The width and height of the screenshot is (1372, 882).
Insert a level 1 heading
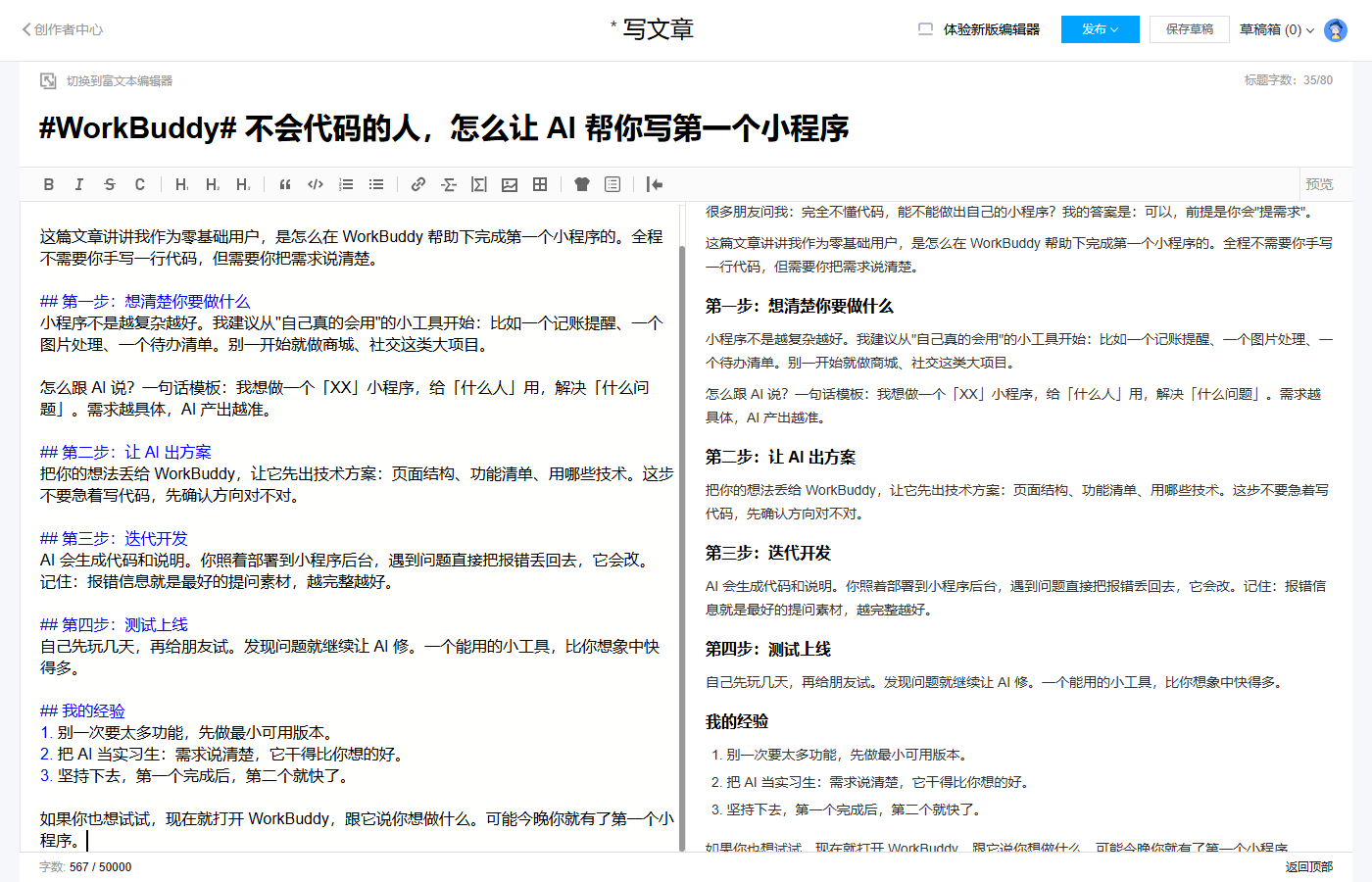(182, 184)
